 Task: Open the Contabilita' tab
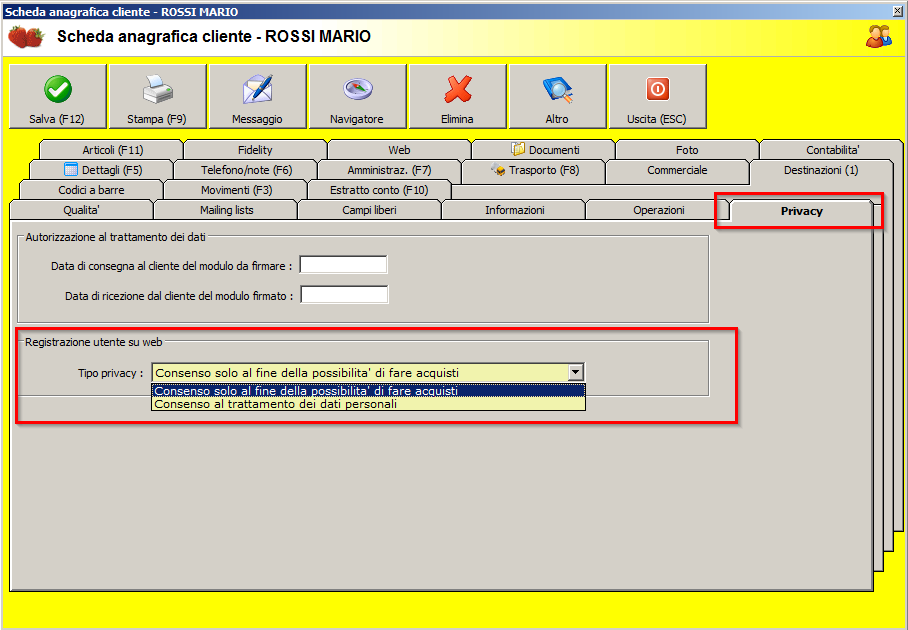(832, 150)
